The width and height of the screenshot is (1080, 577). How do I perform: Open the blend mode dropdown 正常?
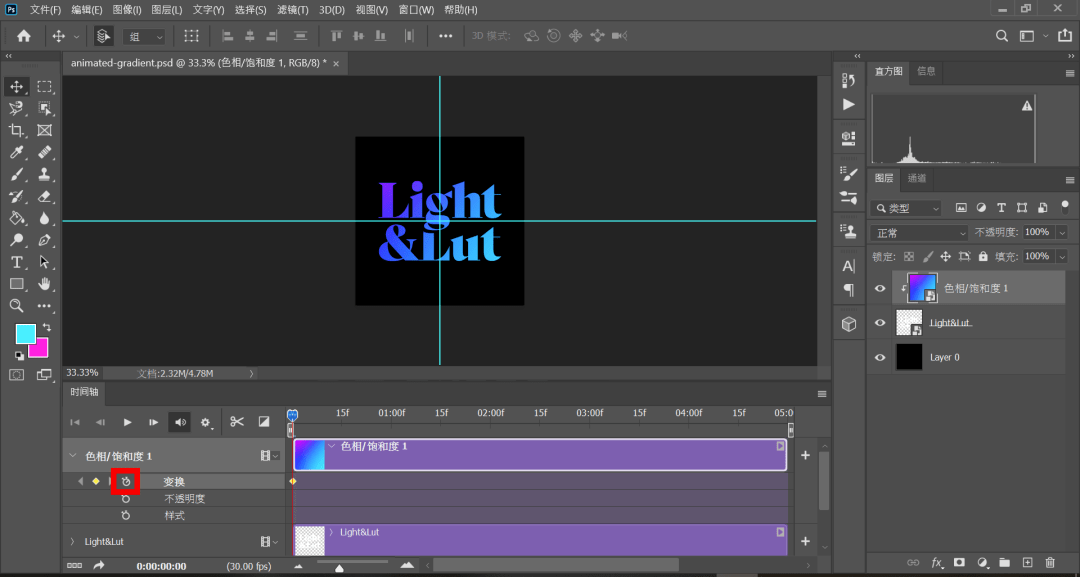coord(919,233)
